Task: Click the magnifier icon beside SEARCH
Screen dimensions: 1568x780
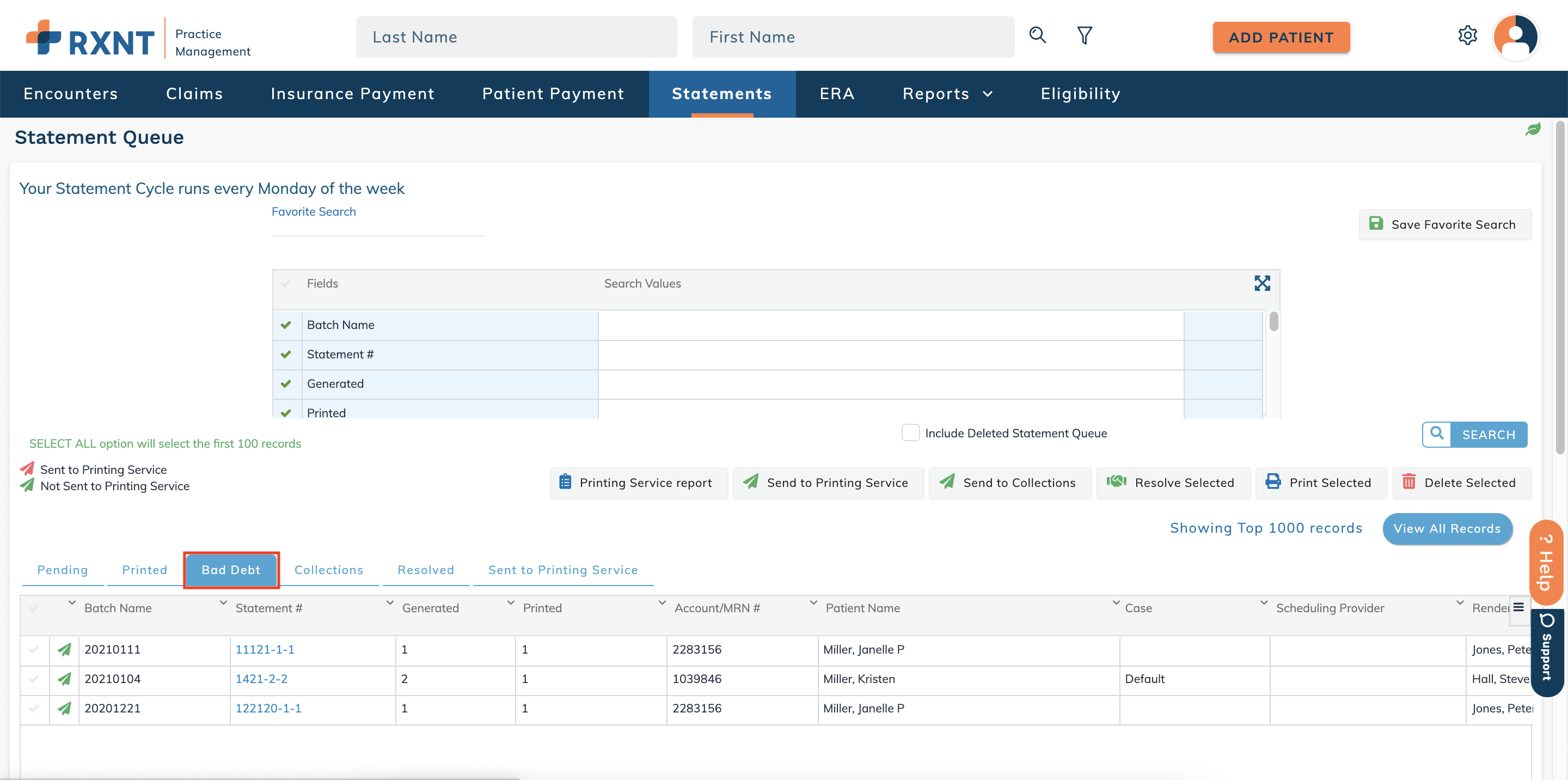Action: [x=1437, y=434]
